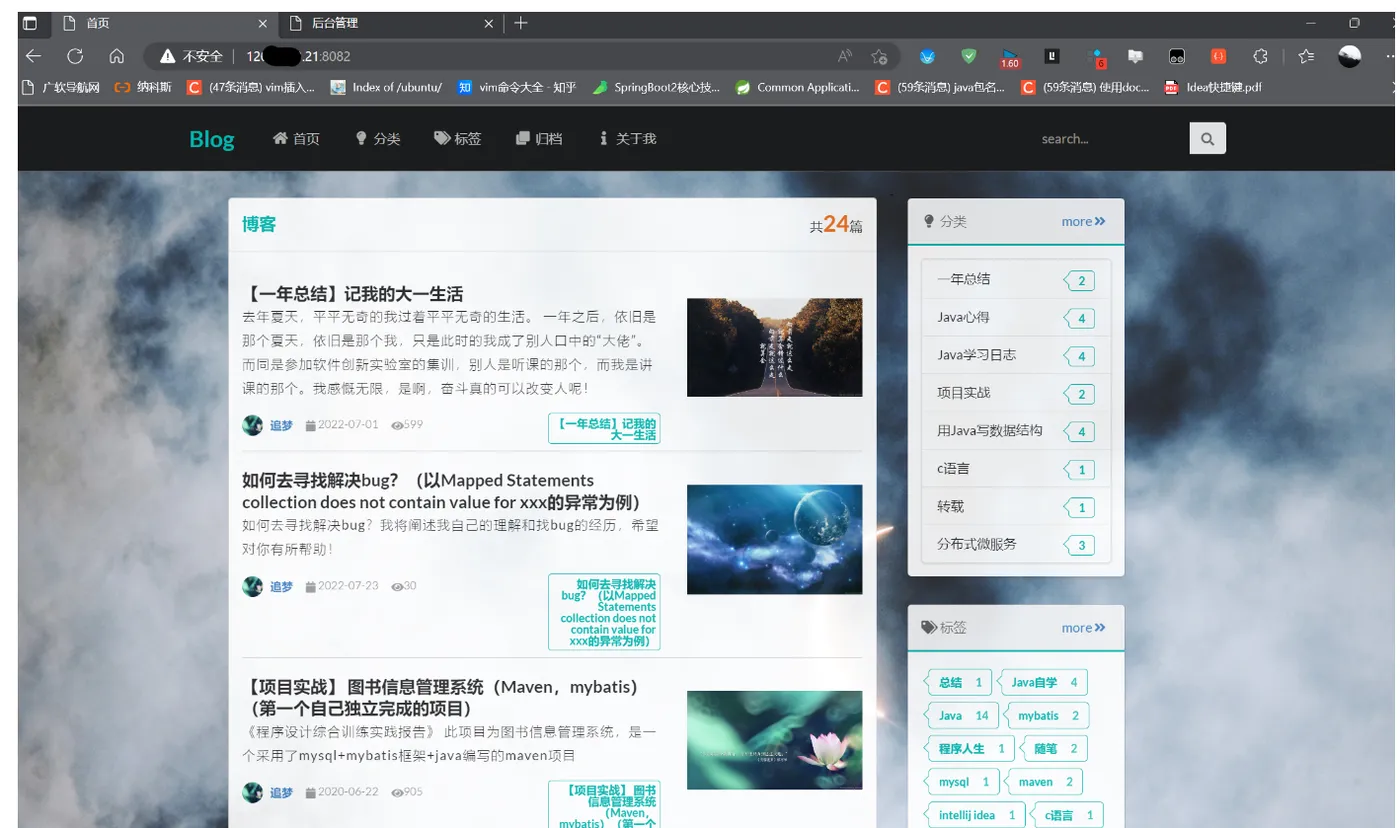Switch to the 首页 tab
Screen dimensions: 1400x828
[x=164, y=23]
